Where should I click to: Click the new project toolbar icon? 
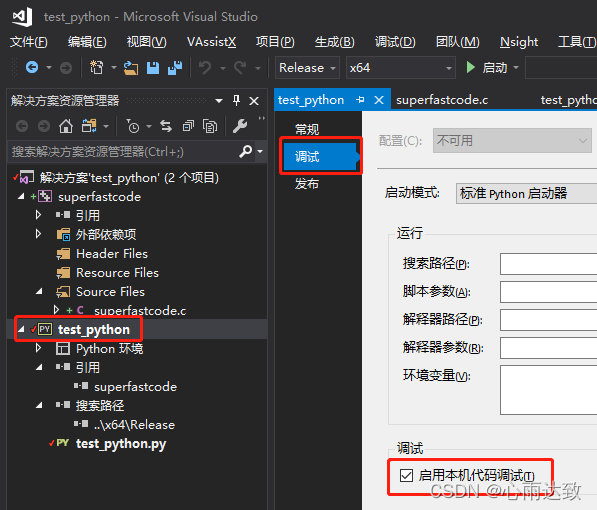click(x=96, y=68)
